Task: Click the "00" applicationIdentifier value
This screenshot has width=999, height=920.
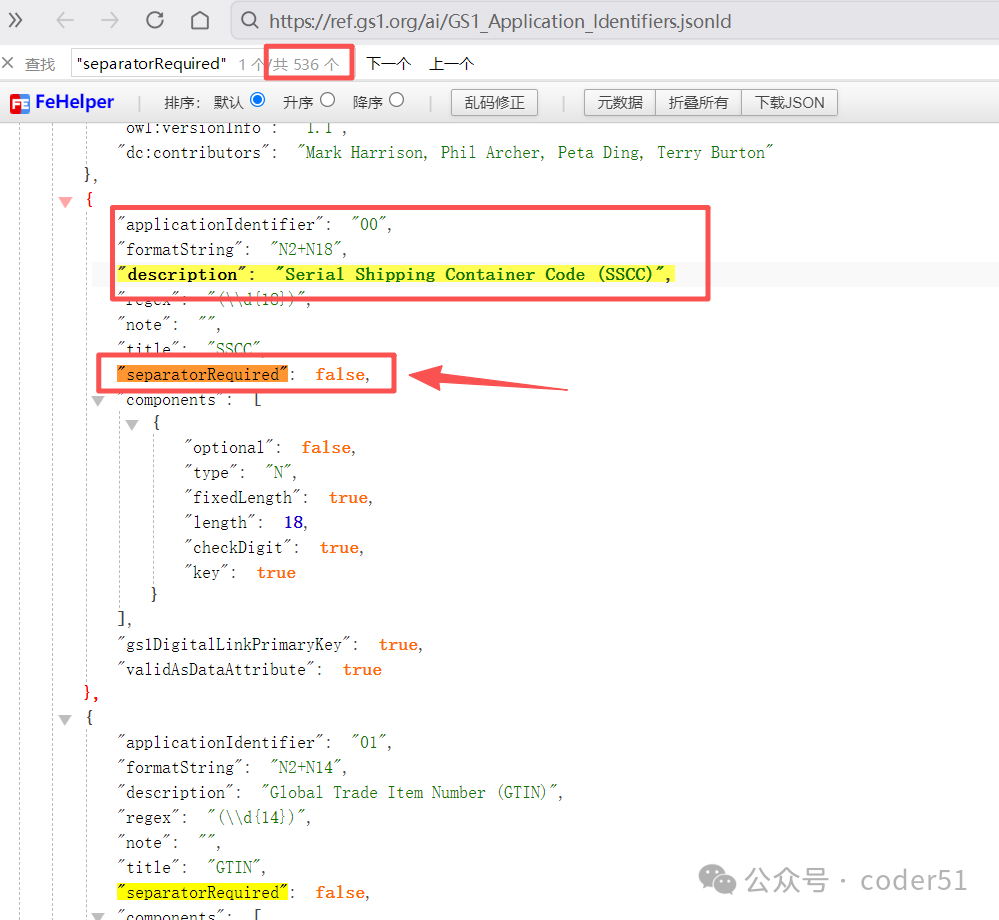Action: [369, 224]
